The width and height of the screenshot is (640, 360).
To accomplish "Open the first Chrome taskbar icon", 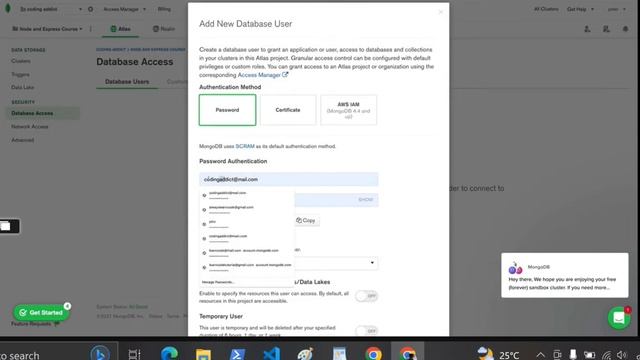I will pyautogui.click(x=373, y=354).
